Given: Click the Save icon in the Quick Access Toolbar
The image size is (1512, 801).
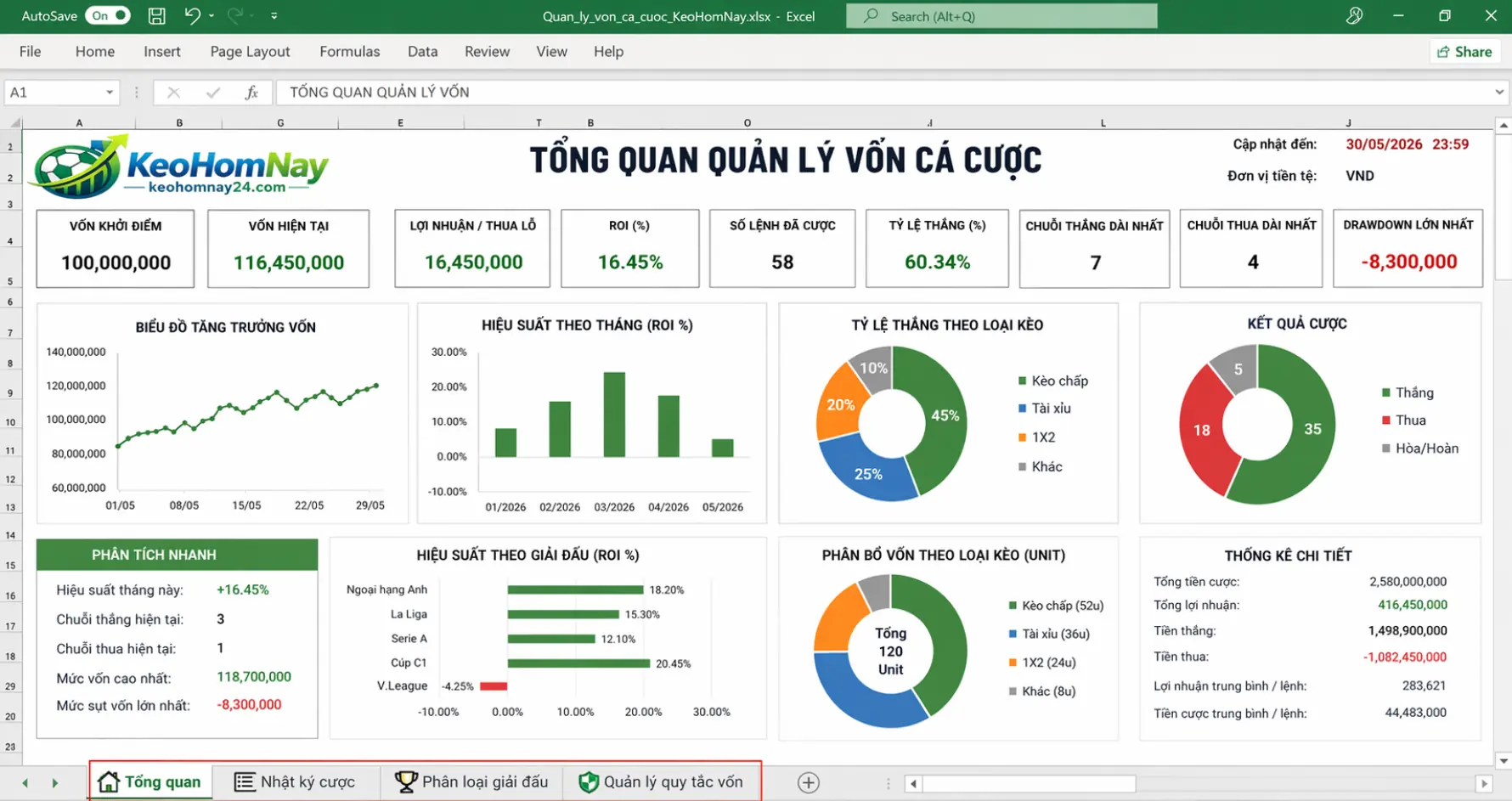Looking at the screenshot, I should (156, 15).
